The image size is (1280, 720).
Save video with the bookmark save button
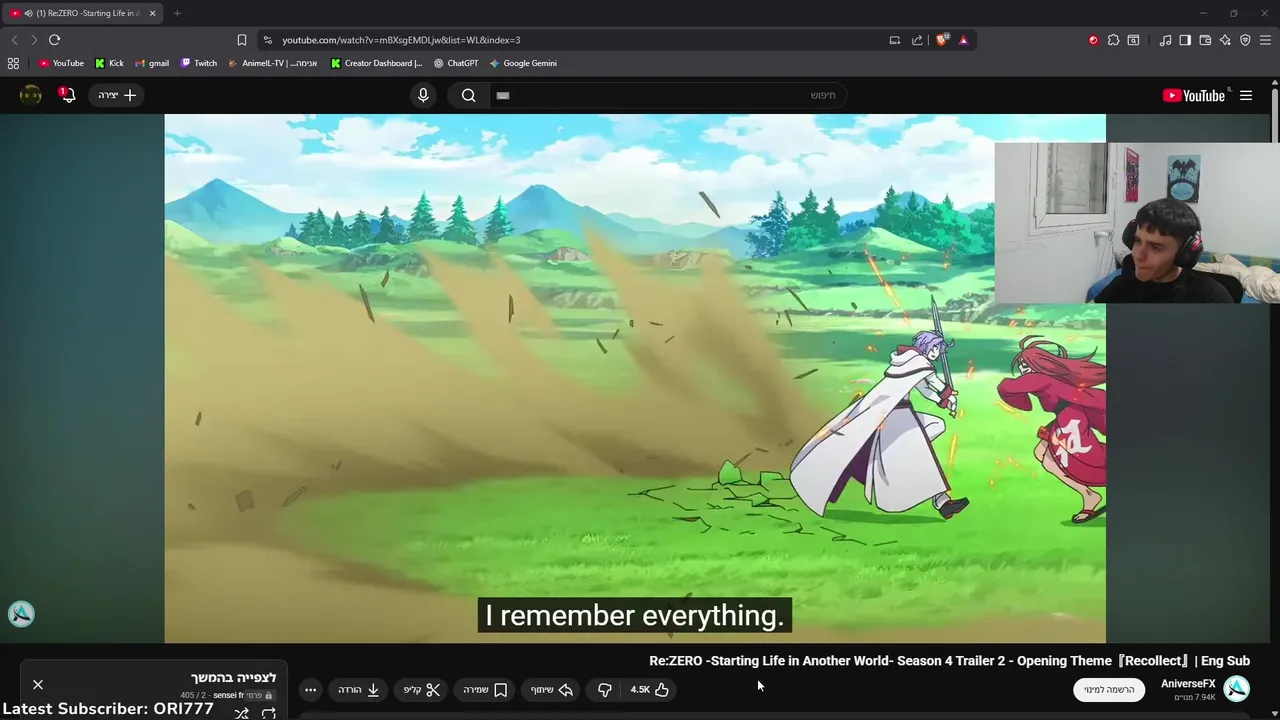[486, 690]
